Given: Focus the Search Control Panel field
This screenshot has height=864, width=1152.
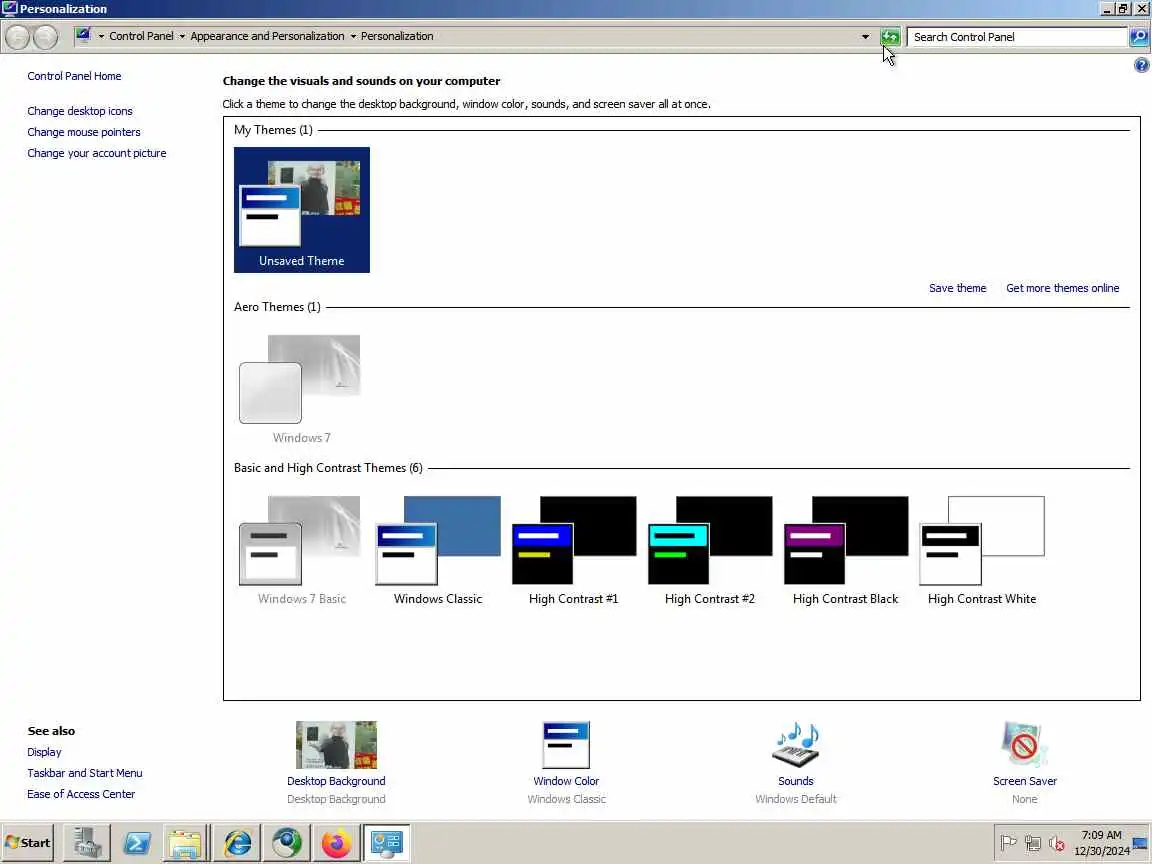Looking at the screenshot, I should coord(1018,37).
